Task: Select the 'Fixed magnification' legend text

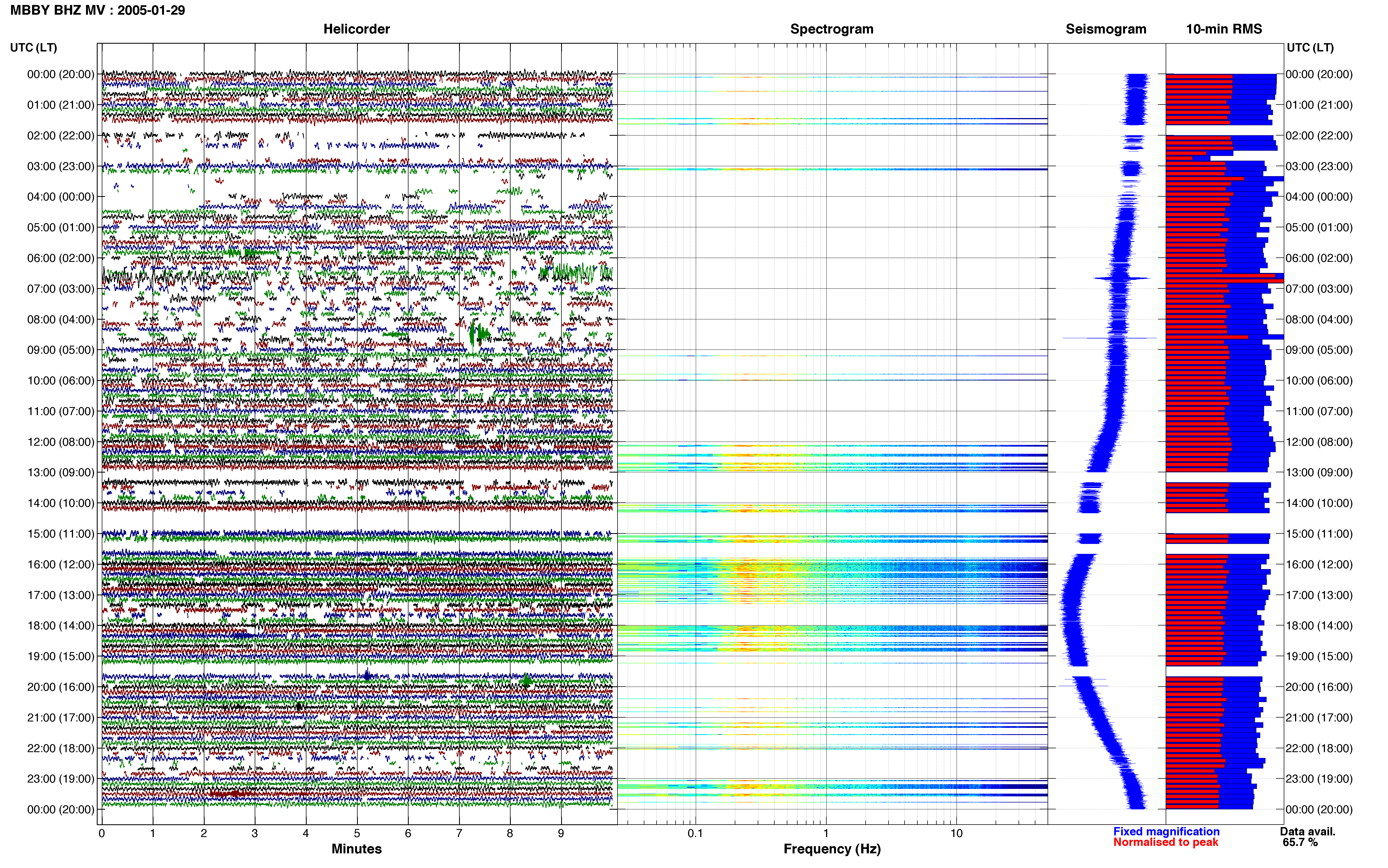Action: click(1166, 831)
